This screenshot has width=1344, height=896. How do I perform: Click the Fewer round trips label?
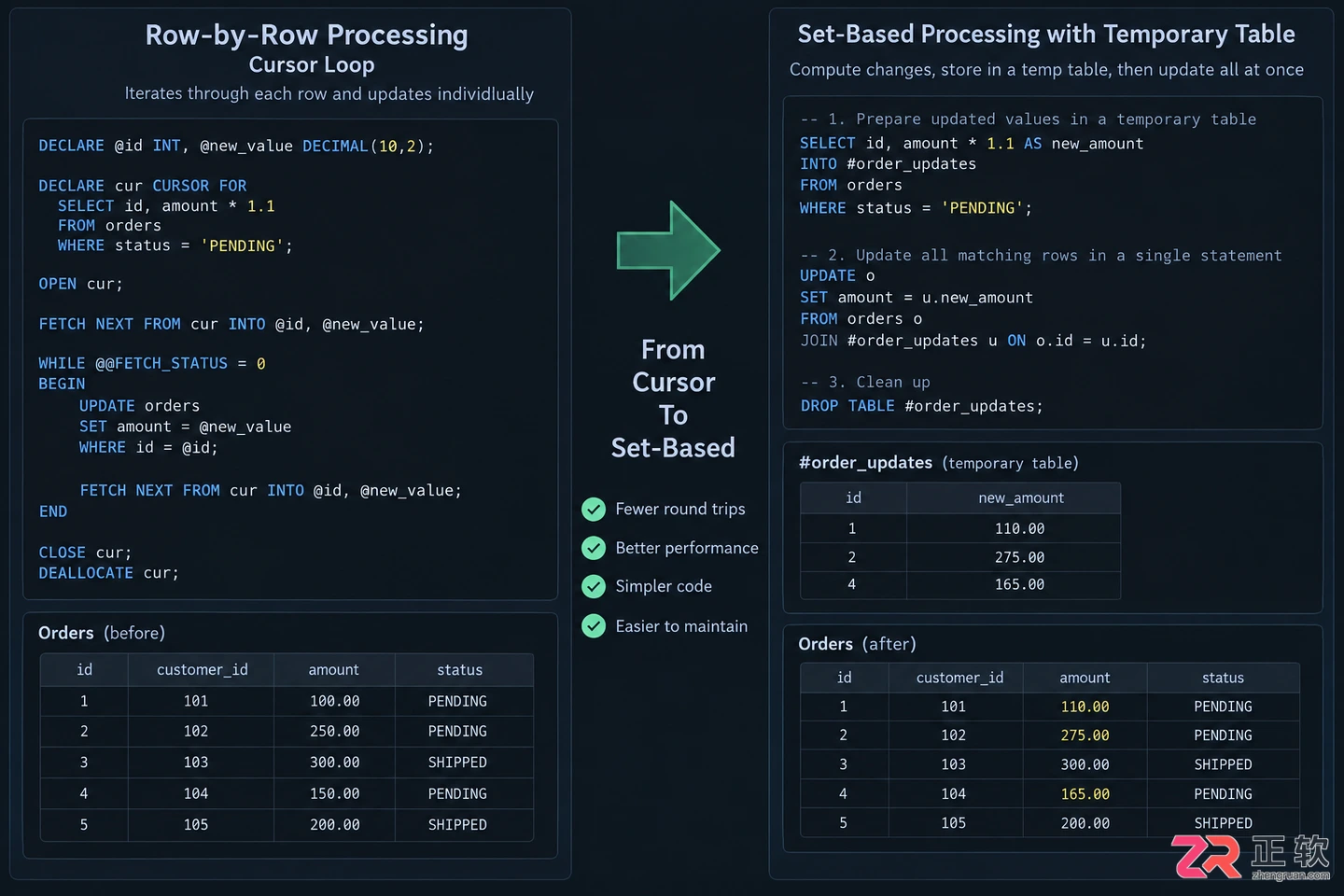tap(680, 509)
